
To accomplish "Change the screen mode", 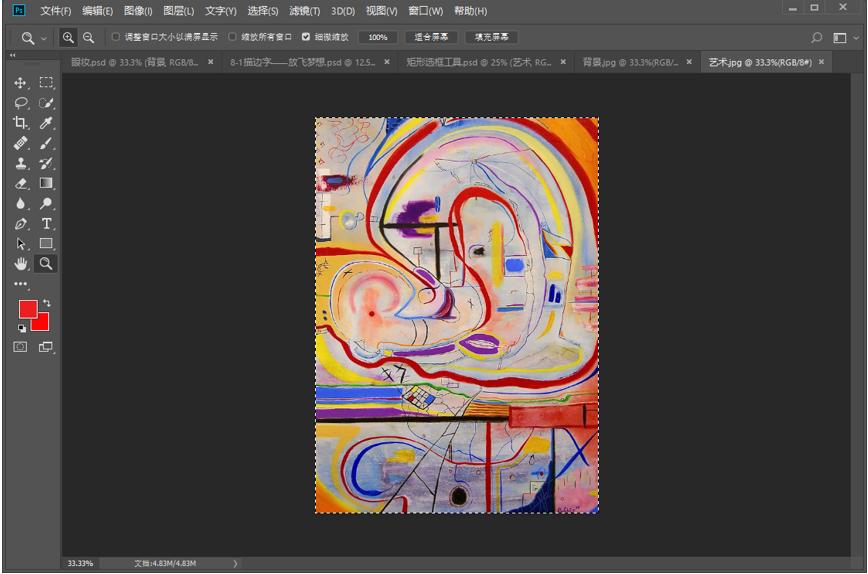I will (x=46, y=347).
